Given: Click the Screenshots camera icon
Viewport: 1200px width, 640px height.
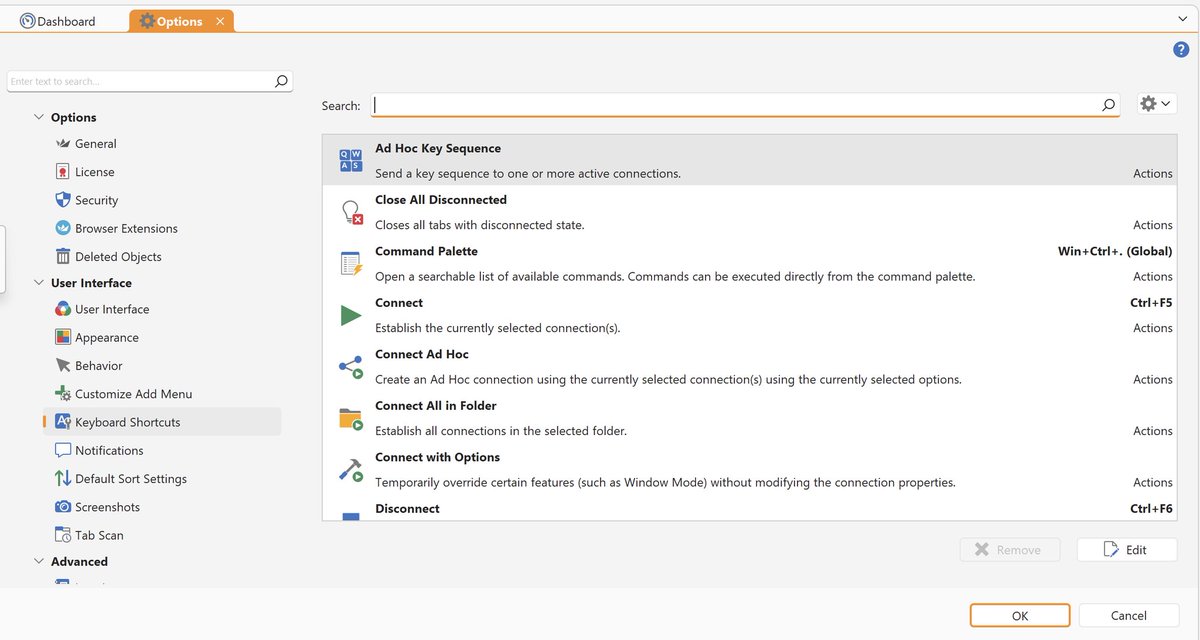Looking at the screenshot, I should [x=63, y=507].
